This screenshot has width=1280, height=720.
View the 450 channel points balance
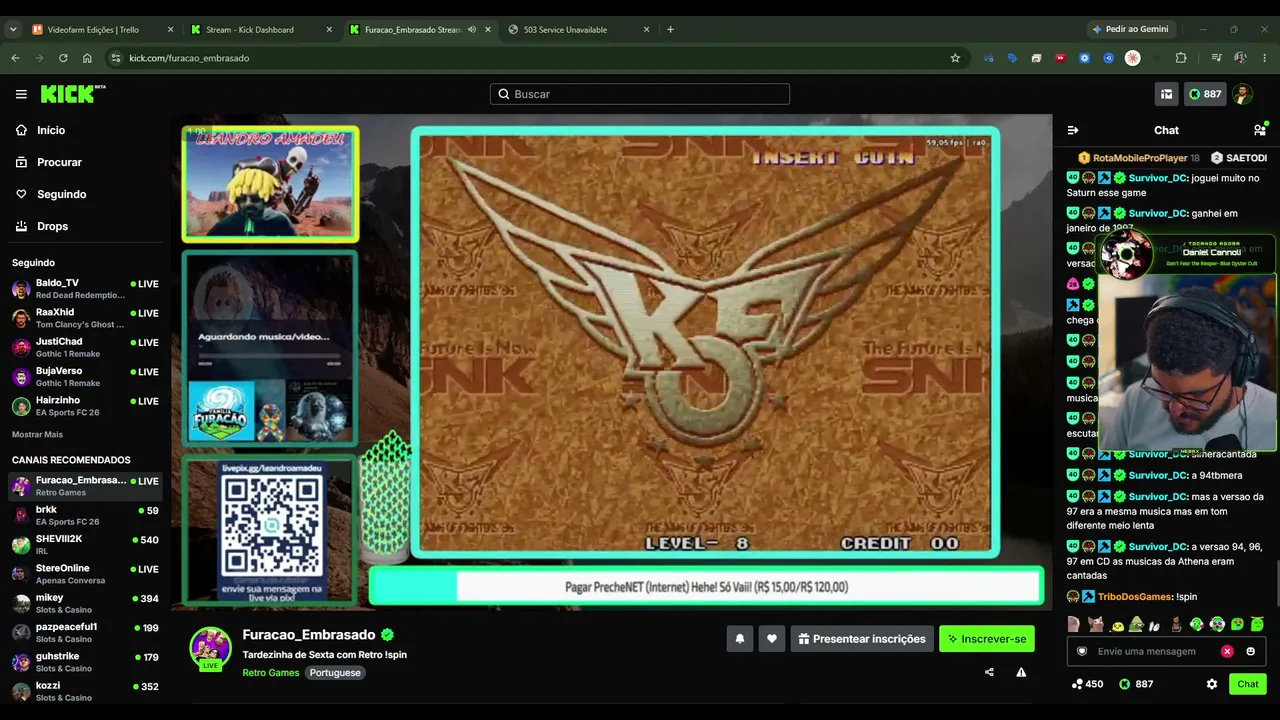[1087, 684]
